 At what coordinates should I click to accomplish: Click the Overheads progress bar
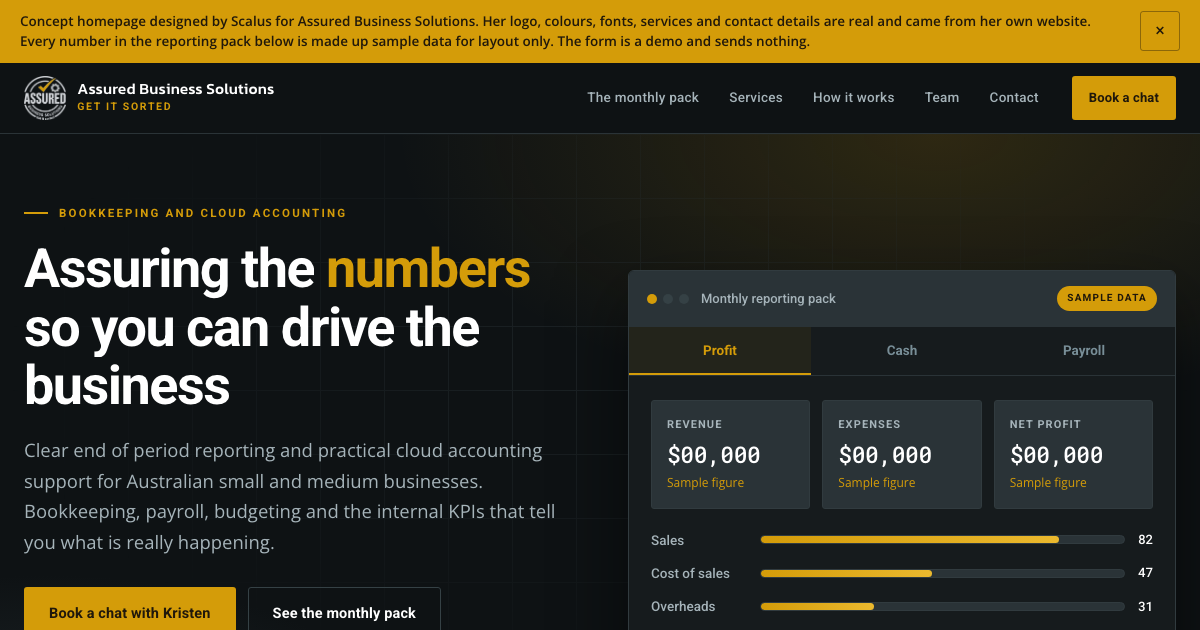coord(942,606)
